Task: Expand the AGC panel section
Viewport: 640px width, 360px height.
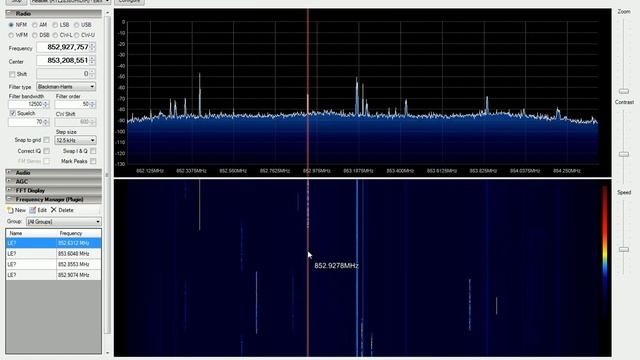Action: coord(9,181)
